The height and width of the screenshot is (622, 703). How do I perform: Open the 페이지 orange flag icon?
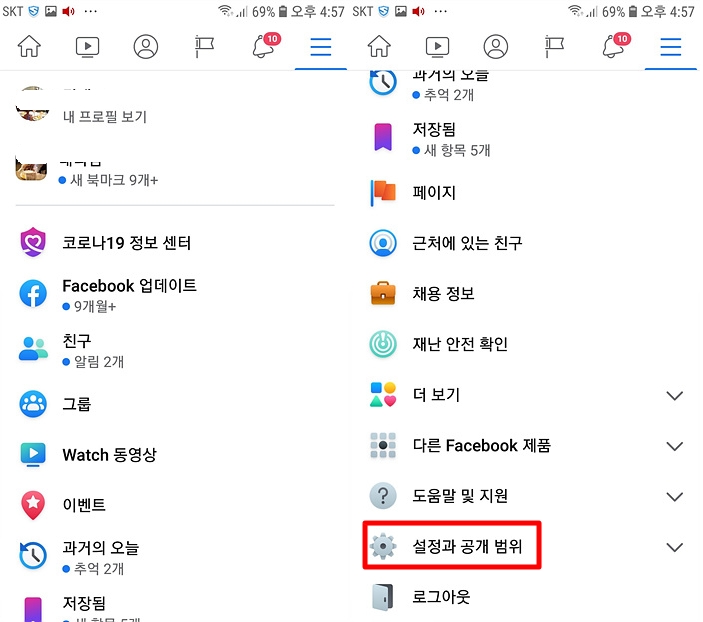click(x=383, y=192)
